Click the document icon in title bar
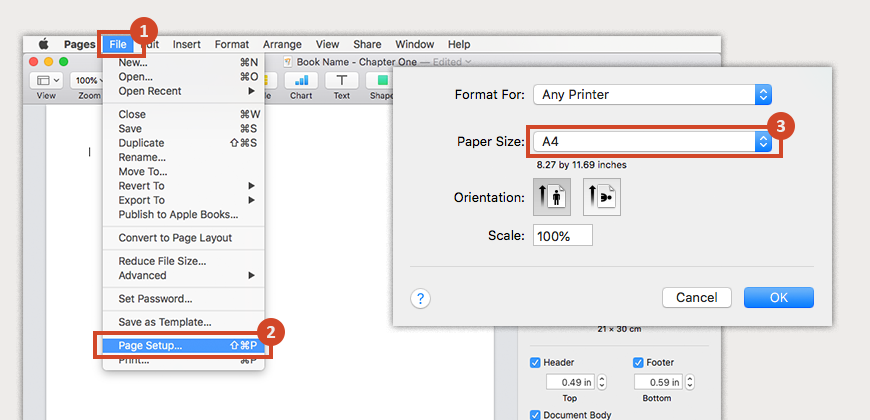This screenshot has width=870, height=420. coord(287,62)
